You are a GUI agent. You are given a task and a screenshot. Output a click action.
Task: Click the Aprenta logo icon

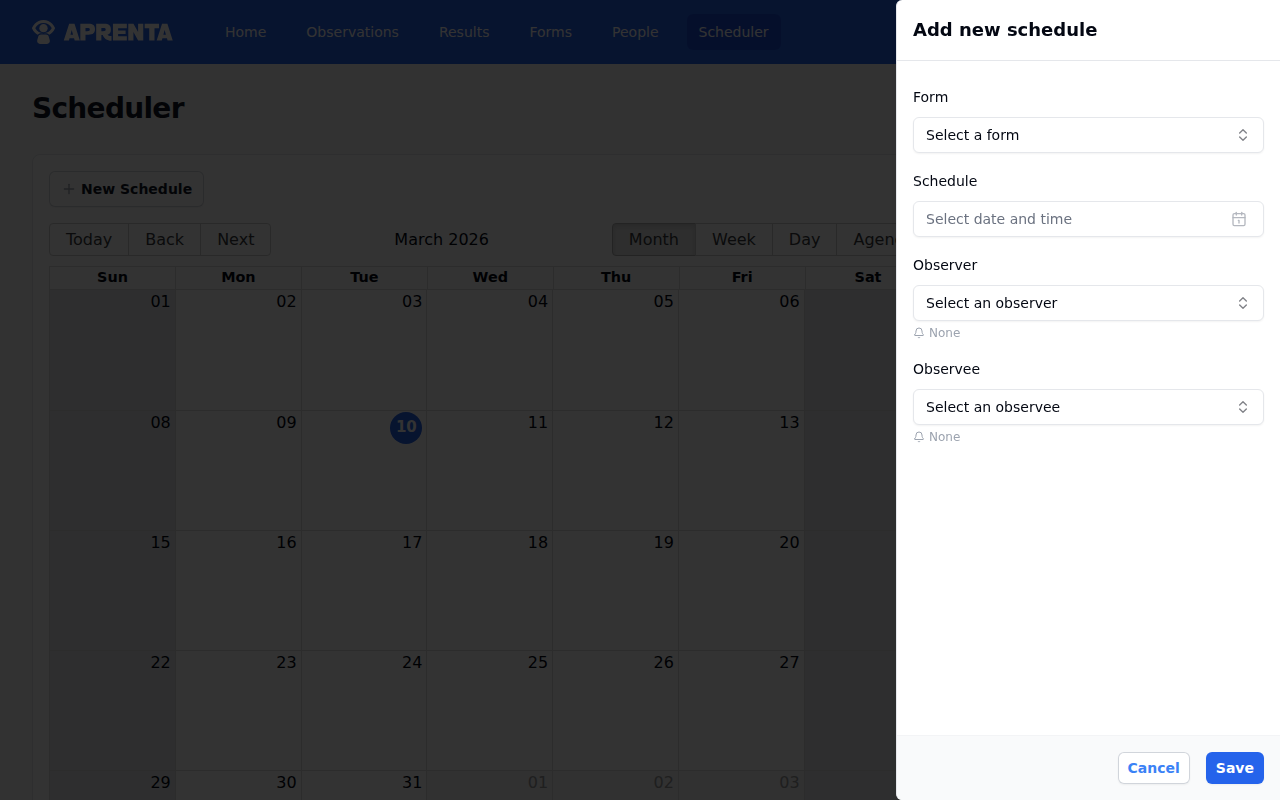tap(42, 31)
